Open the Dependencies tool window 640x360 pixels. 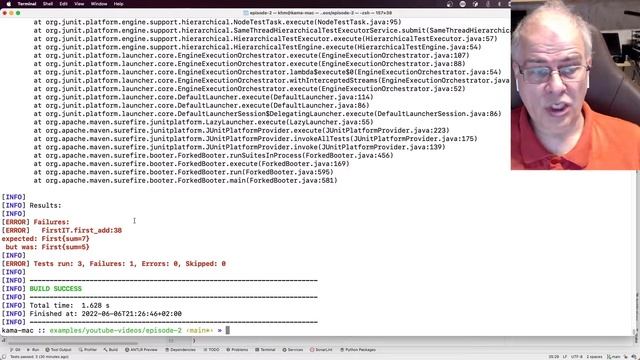point(180,350)
